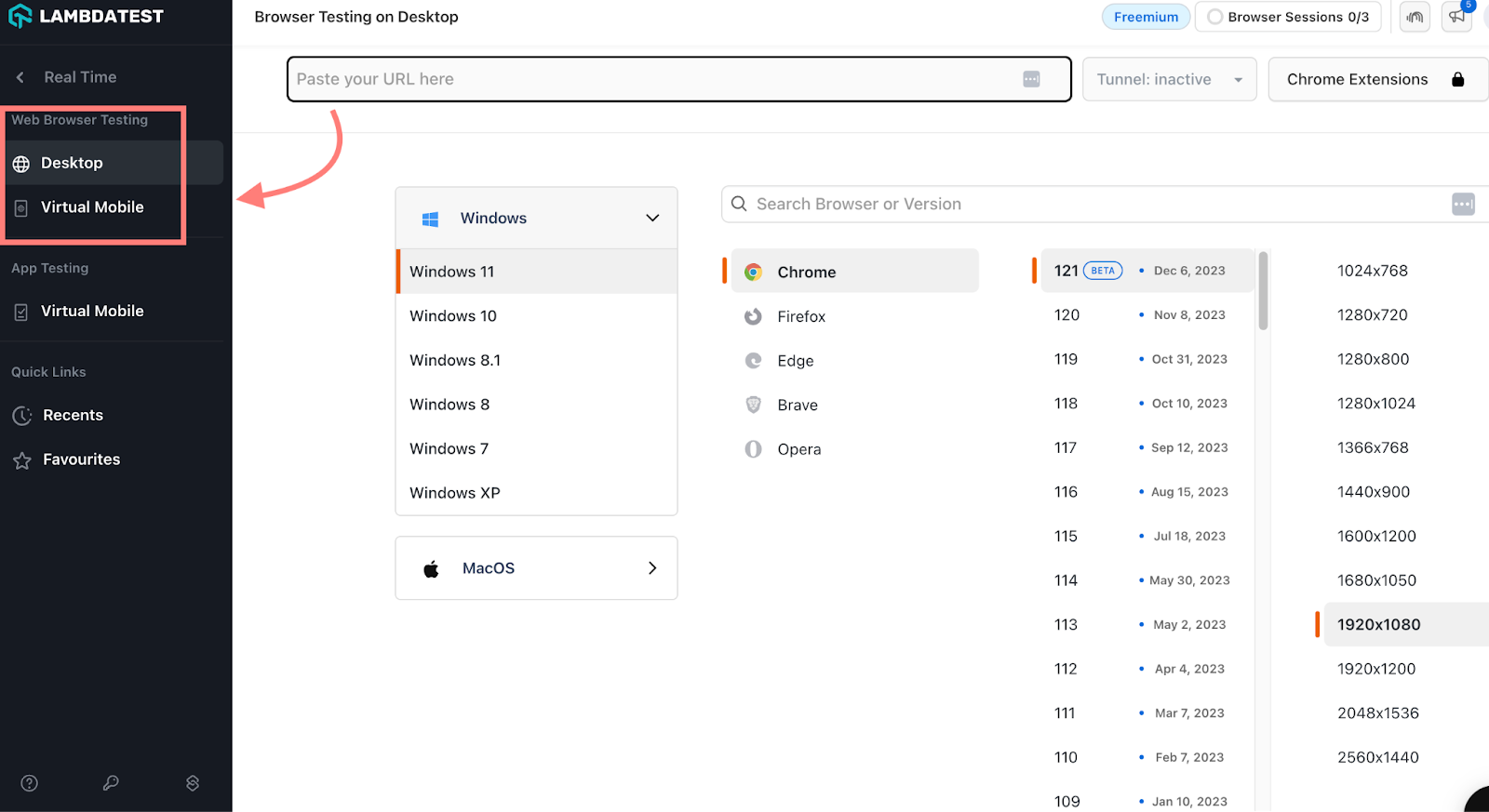Click the Paste your URL field
The height and width of the screenshot is (812, 1489).
[651, 80]
